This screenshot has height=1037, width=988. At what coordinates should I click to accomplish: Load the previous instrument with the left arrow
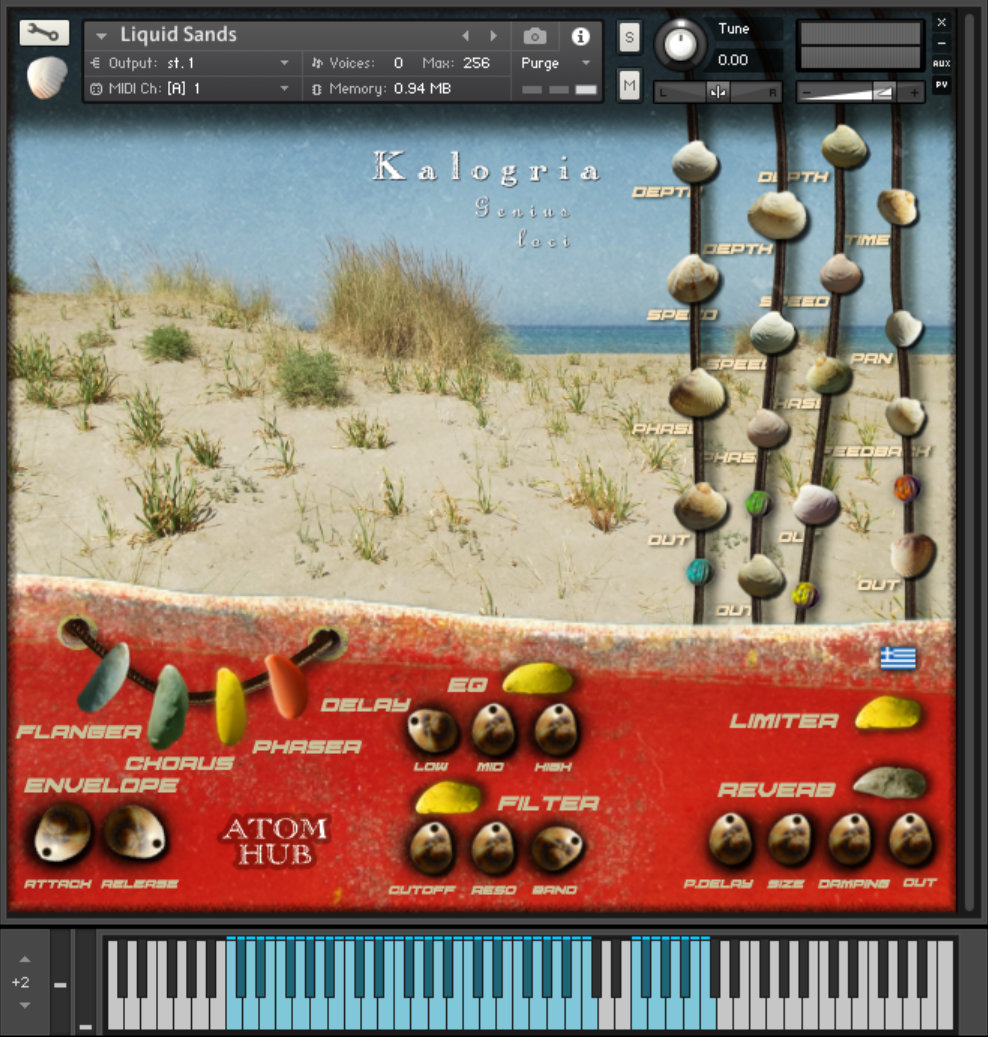click(x=466, y=36)
